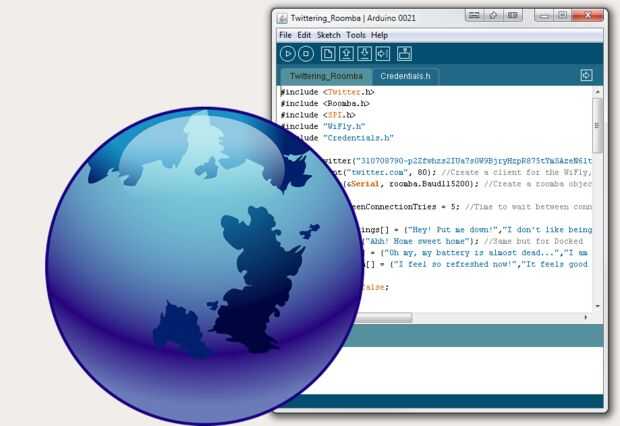Close the Arduino window
Image resolution: width=620 pixels, height=426 pixels.
pos(588,16)
